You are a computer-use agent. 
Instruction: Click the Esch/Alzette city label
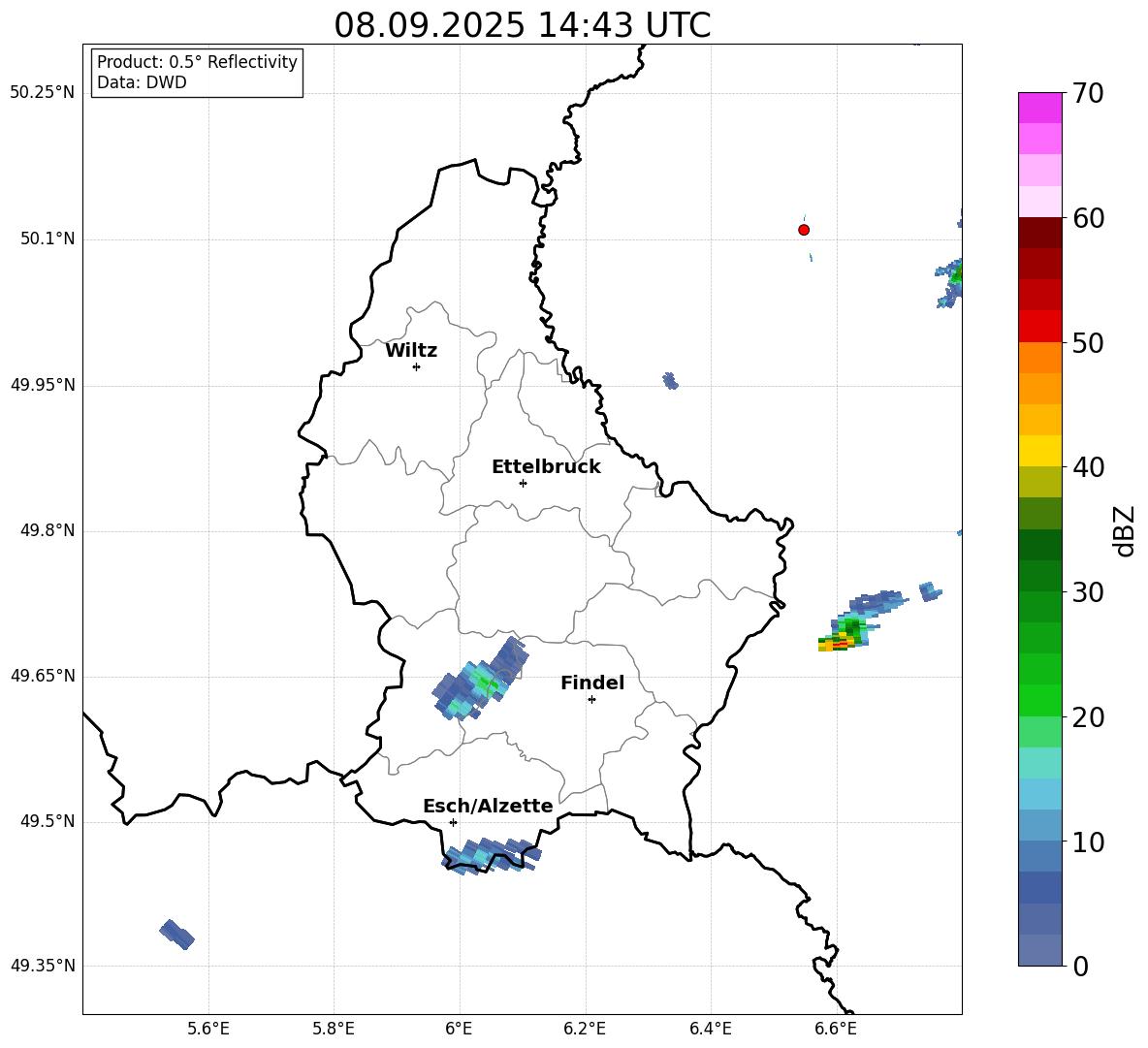click(488, 806)
